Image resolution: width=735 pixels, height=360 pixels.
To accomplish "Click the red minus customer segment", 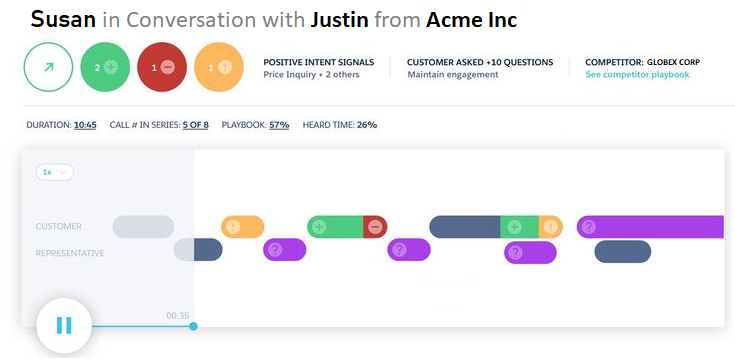I will 375,227.
